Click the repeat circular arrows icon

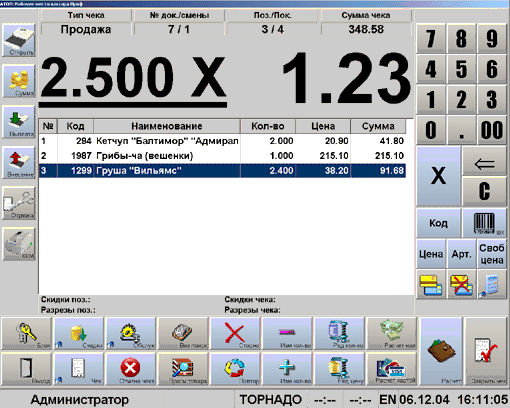click(x=235, y=369)
